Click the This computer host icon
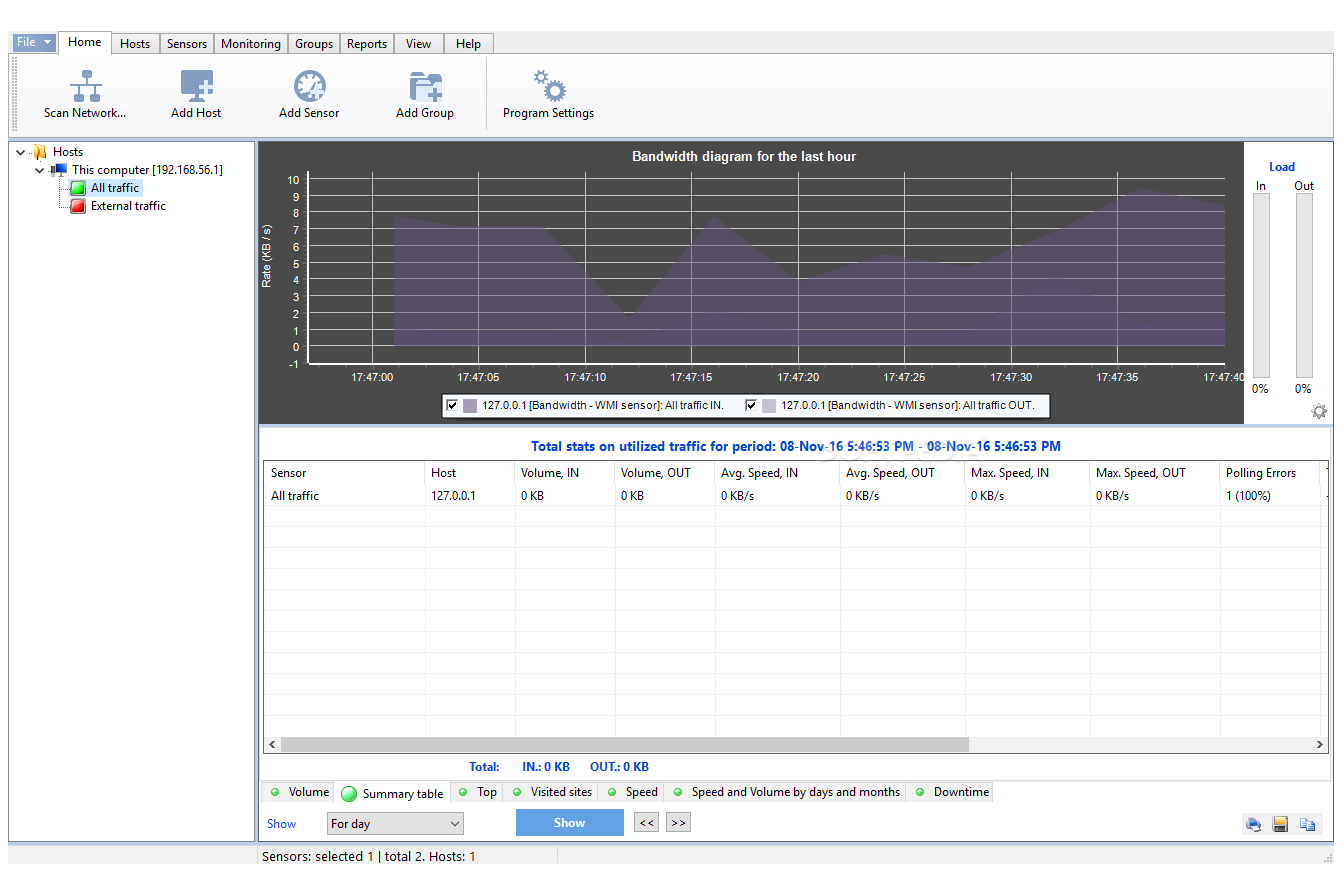Screen dimensions: 1342x872 [x=59, y=170]
